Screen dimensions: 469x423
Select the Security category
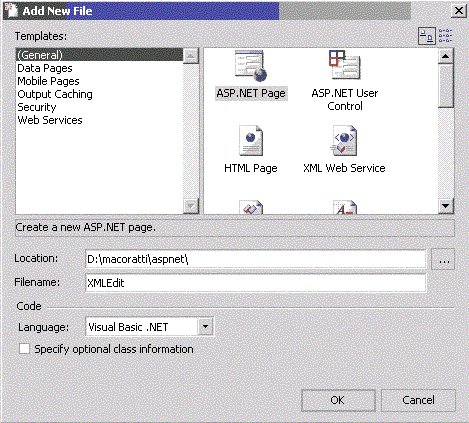tap(37, 107)
